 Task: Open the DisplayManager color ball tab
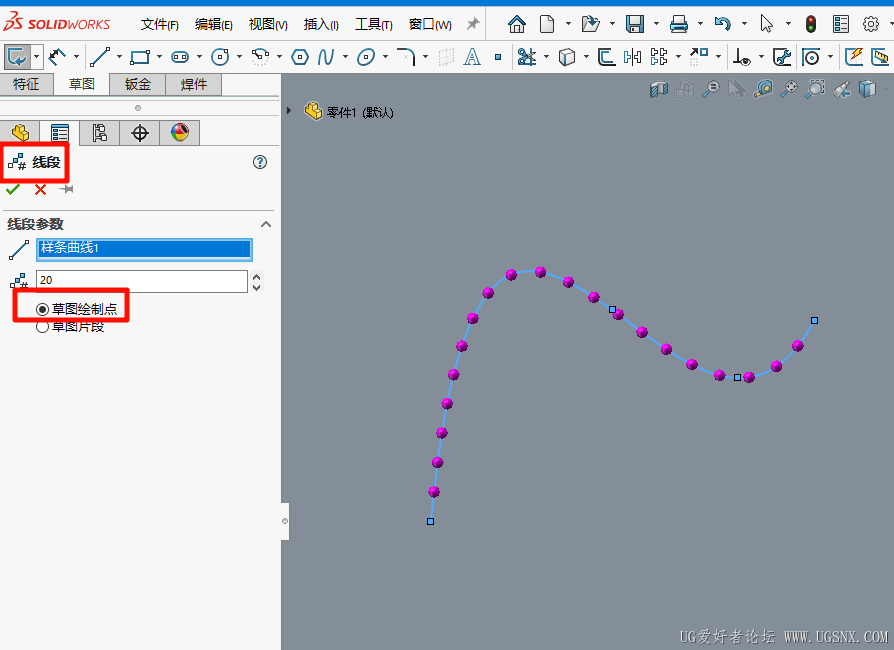[x=180, y=133]
